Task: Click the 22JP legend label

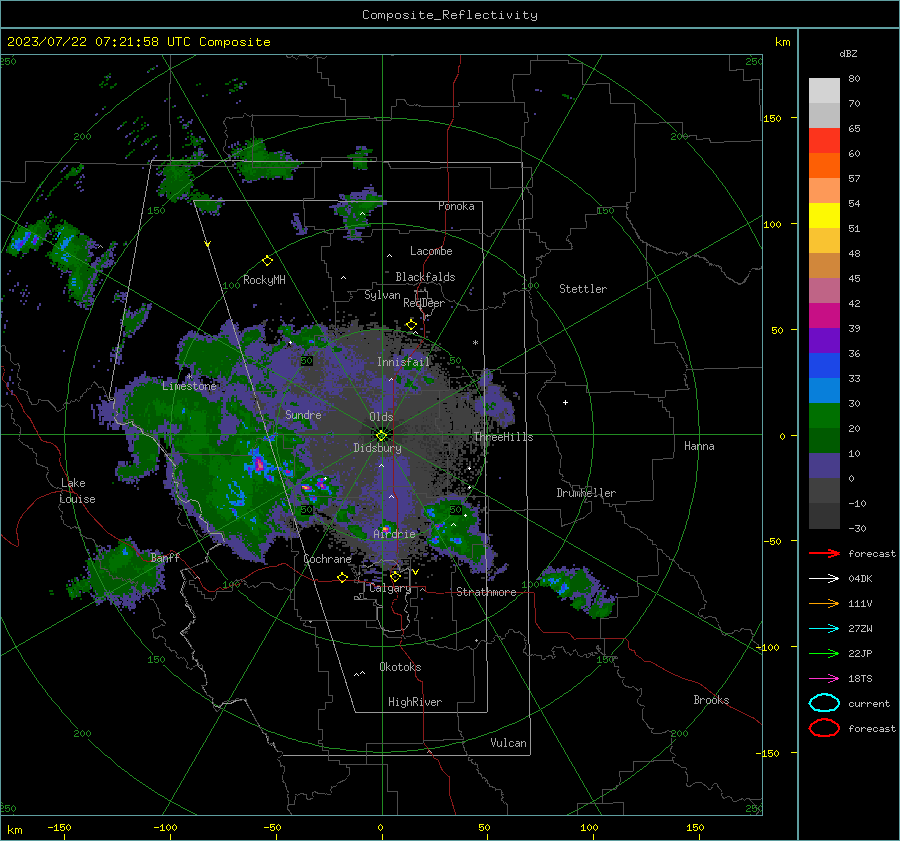Action: coord(860,653)
